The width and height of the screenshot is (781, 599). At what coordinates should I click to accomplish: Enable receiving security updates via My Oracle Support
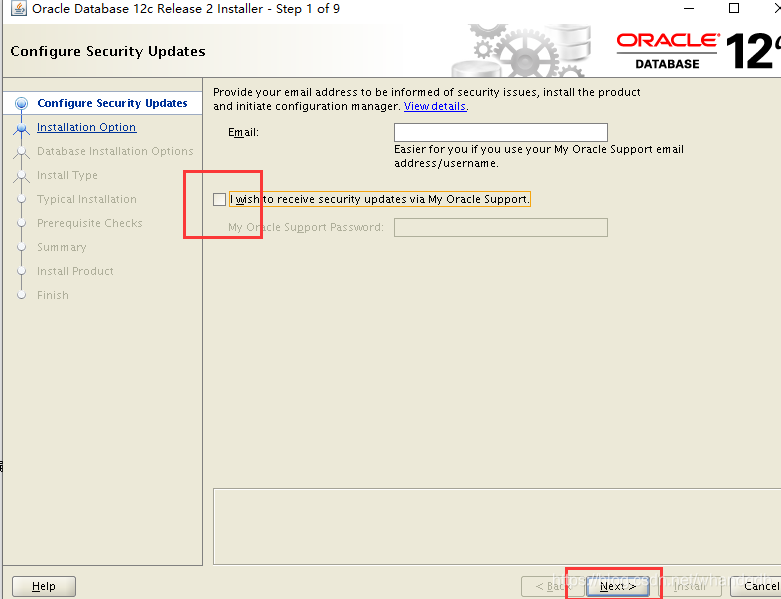219,199
